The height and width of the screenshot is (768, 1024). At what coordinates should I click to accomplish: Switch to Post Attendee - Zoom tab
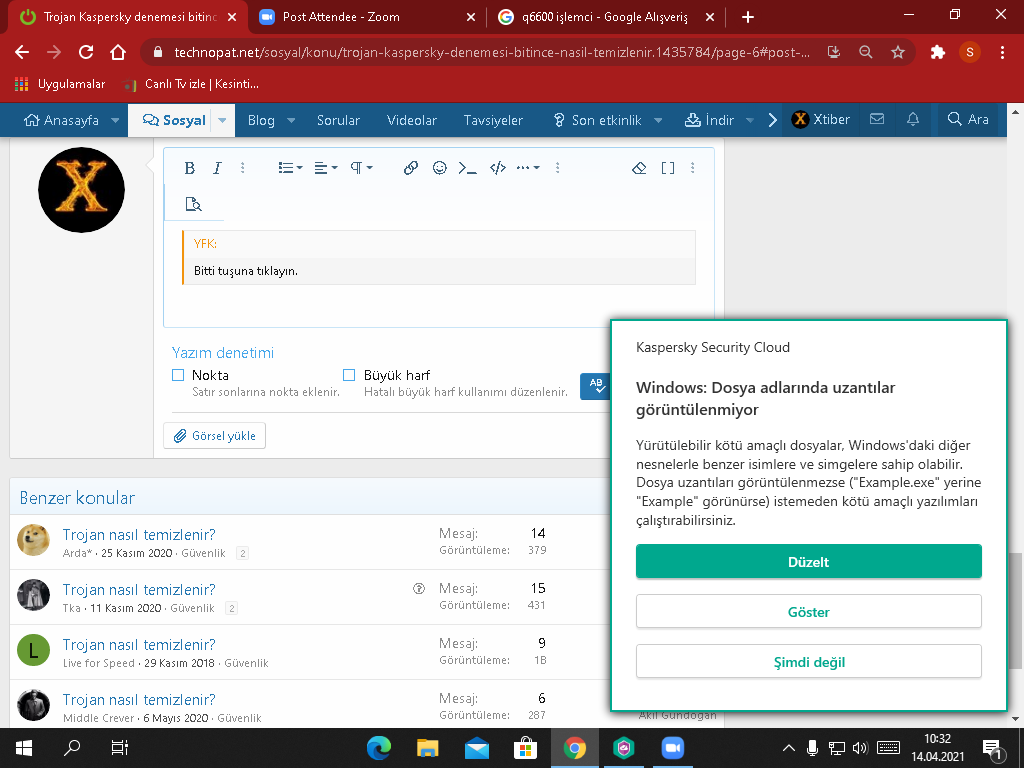pos(366,17)
